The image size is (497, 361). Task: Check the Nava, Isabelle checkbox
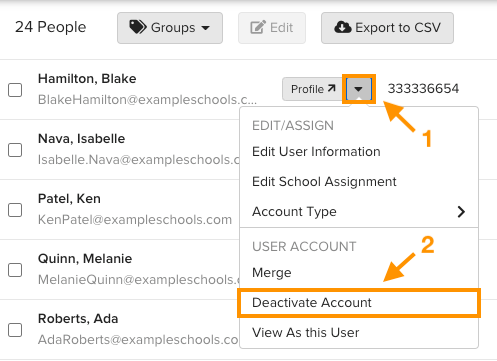pos(15,150)
